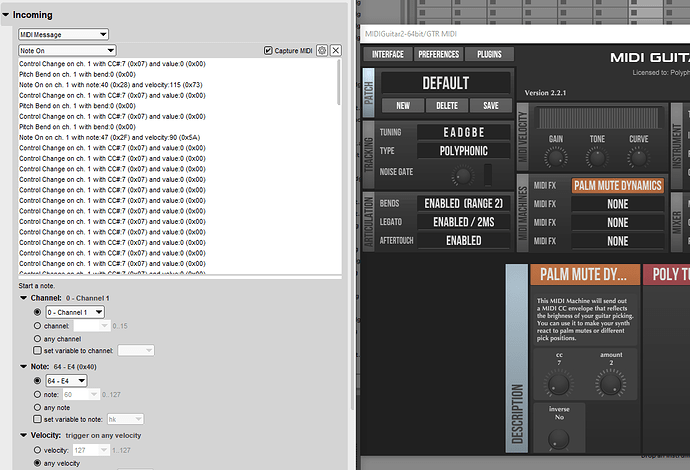The width and height of the screenshot is (690, 470).
Task: Open the second MIDI FX NONE slot
Action: [x=618, y=204]
